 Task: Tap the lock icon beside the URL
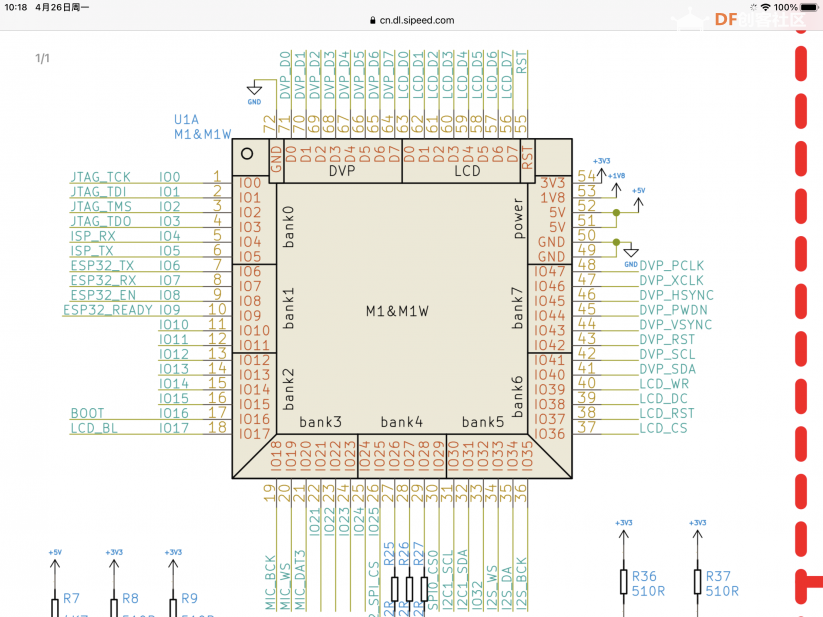tap(373, 20)
